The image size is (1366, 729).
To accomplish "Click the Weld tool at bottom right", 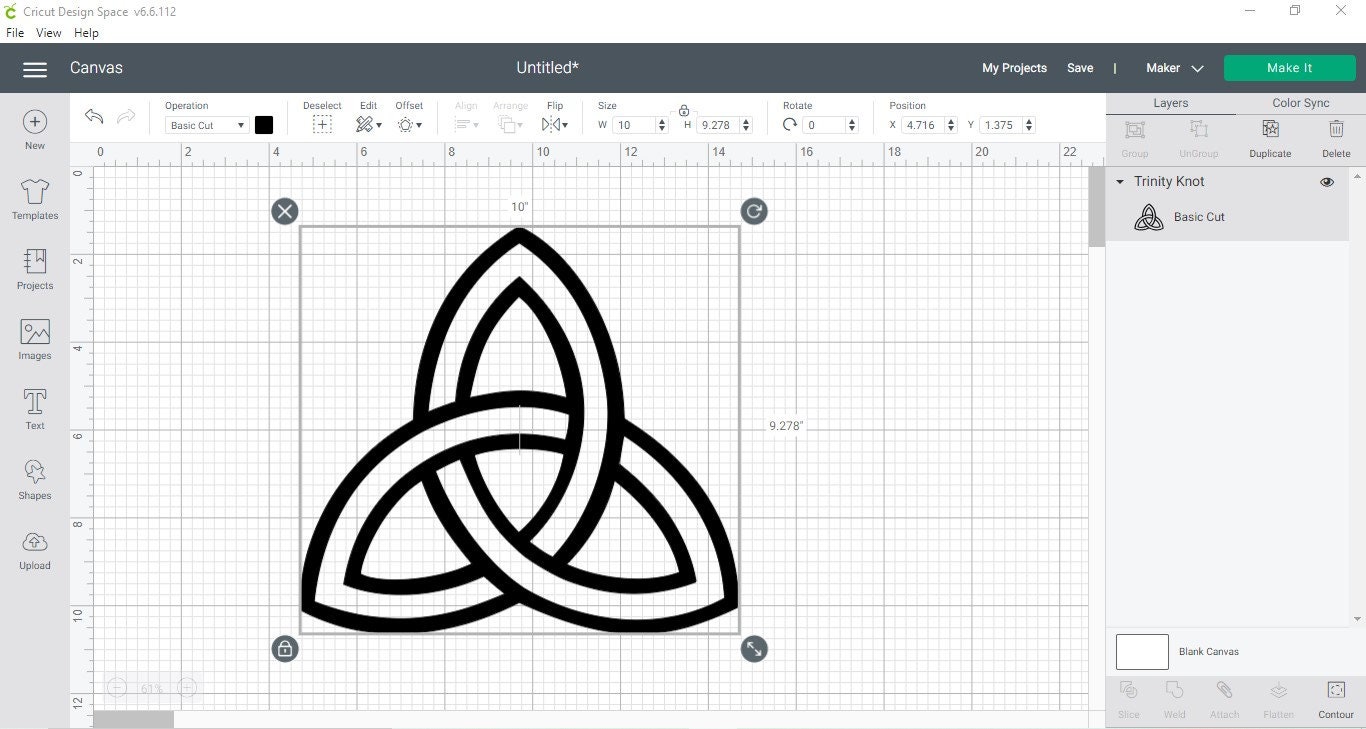I will coord(1174,697).
